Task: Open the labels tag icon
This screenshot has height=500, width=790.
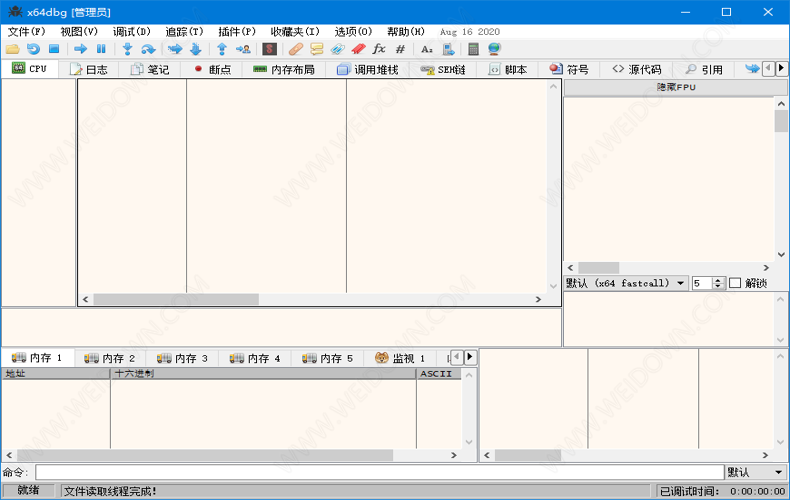Action: (338, 49)
